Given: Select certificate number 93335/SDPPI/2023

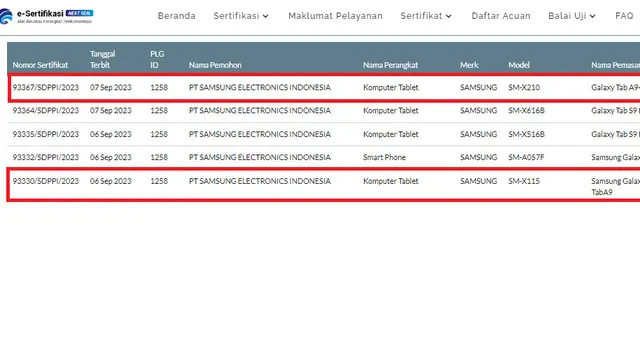Looking at the screenshot, I should [x=46, y=134].
